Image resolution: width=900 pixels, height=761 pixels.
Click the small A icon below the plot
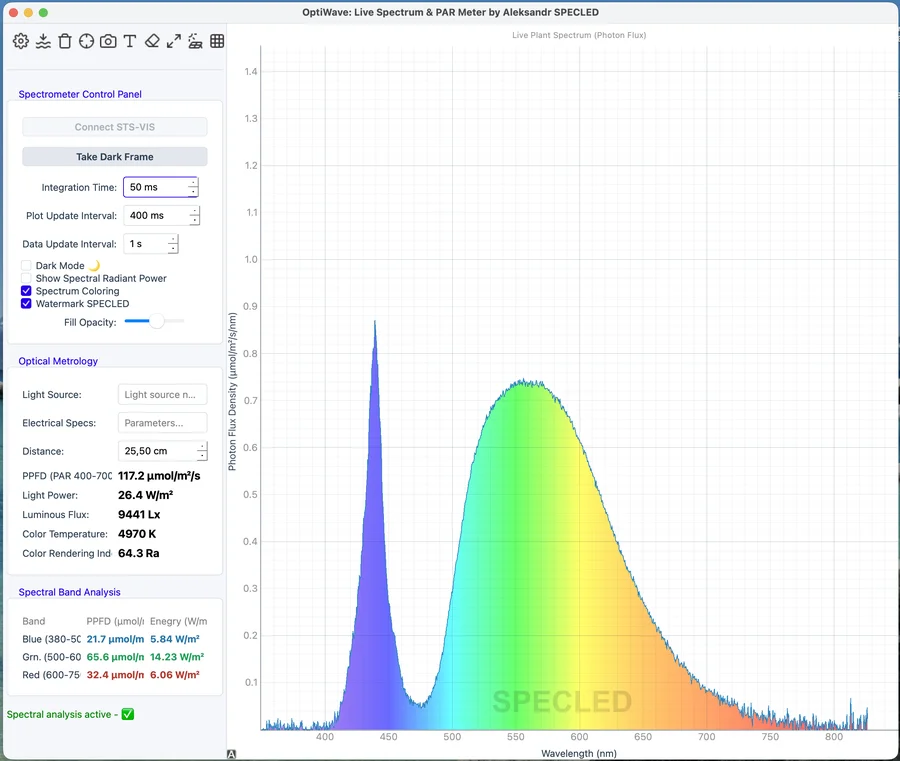[x=231, y=754]
